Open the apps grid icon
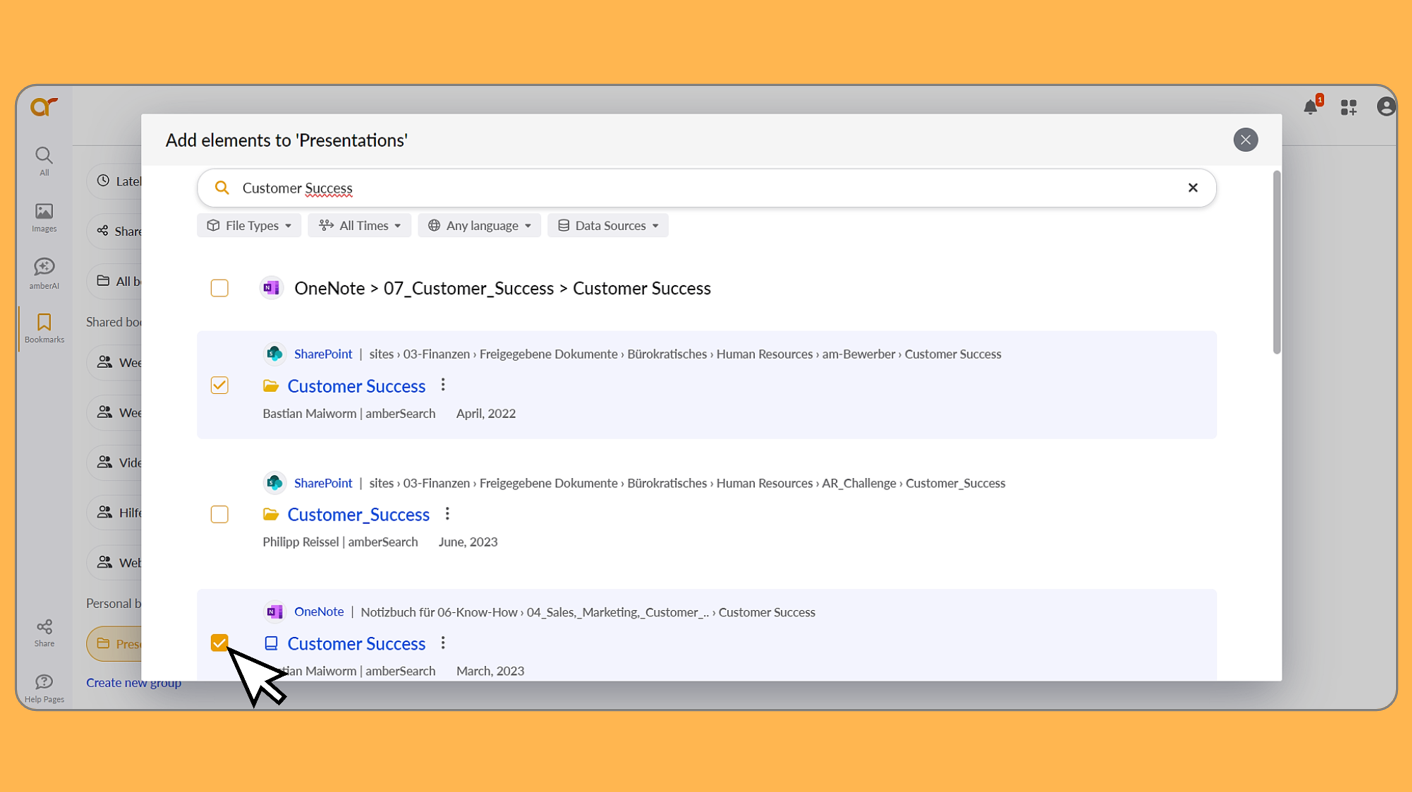 coord(1349,107)
